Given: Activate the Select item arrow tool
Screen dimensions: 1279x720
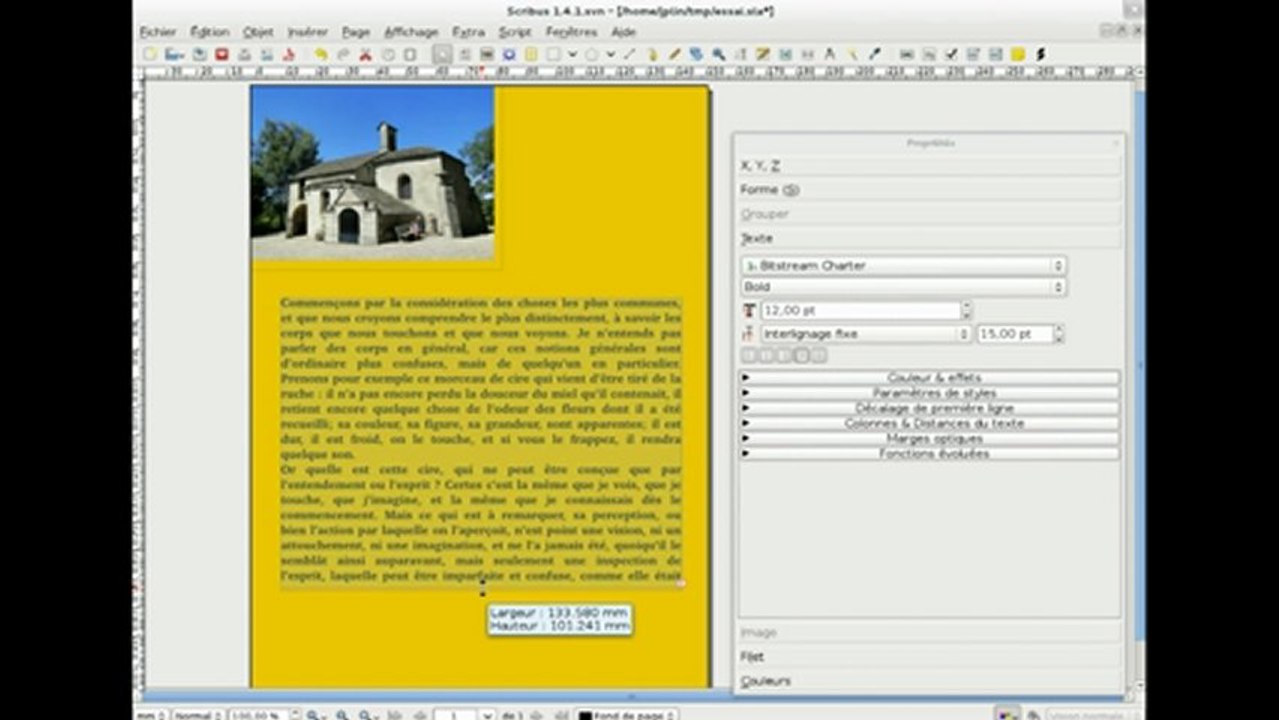Looking at the screenshot, I should click(443, 54).
